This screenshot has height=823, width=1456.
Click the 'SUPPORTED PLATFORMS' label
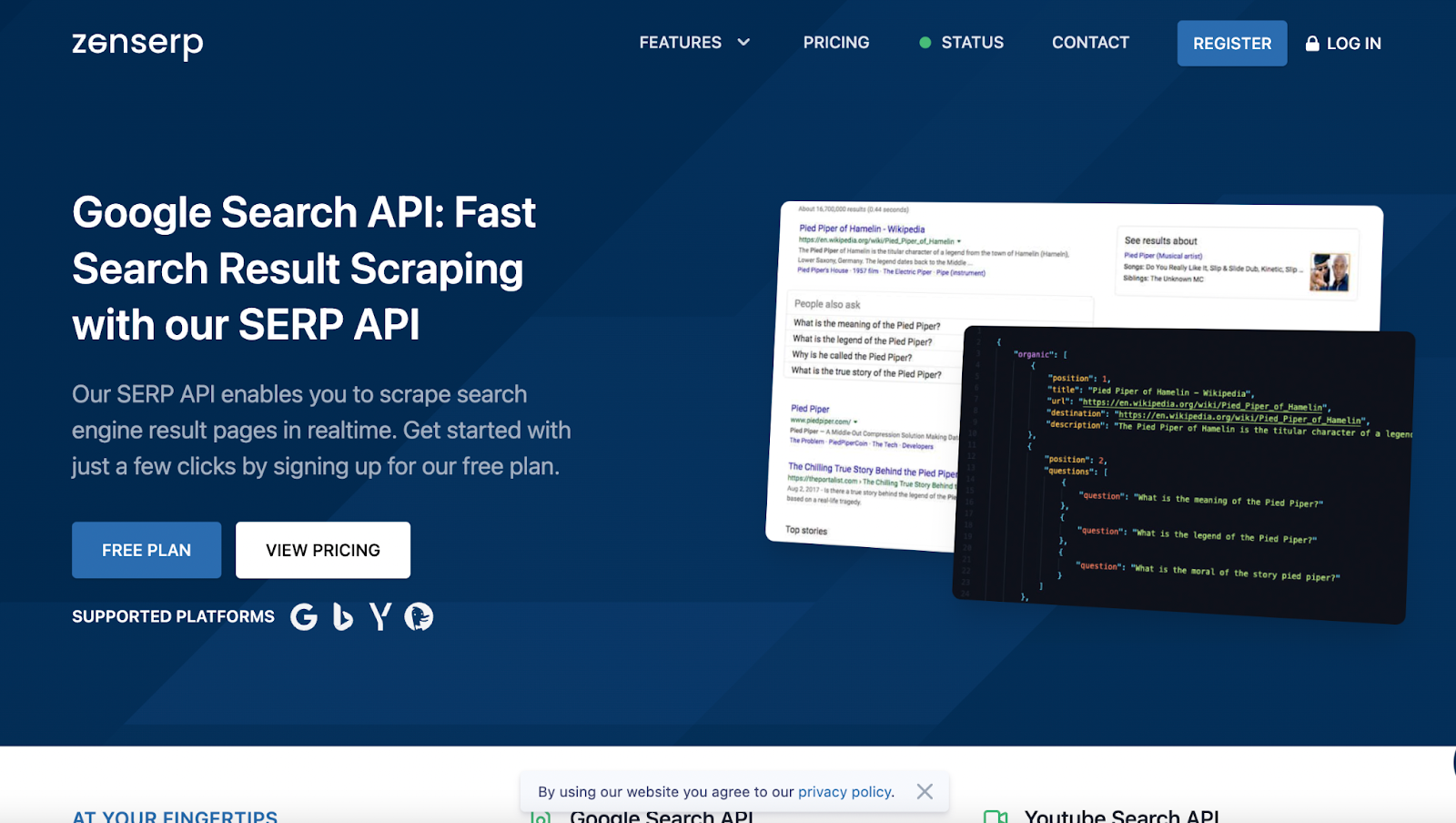tap(173, 617)
